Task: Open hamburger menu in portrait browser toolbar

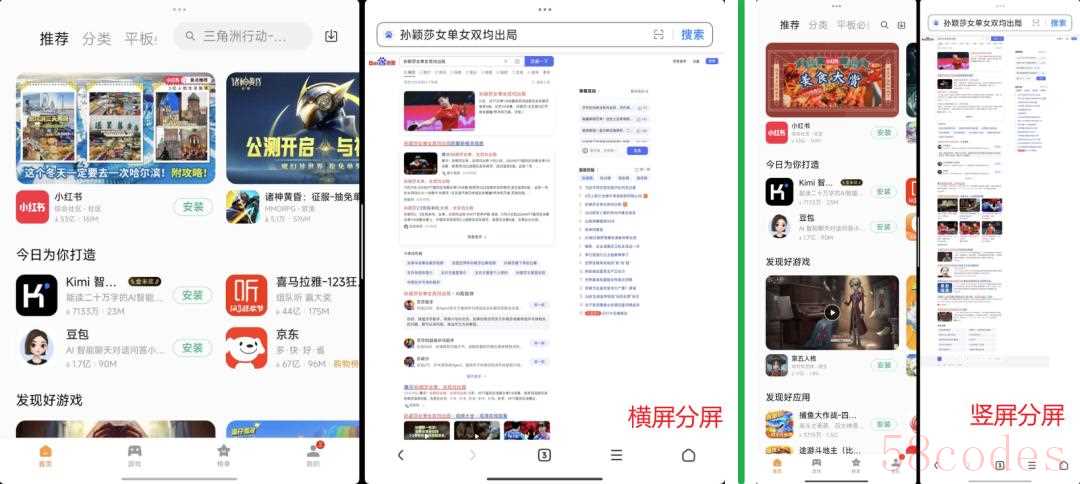Action: pyautogui.click(x=1032, y=465)
